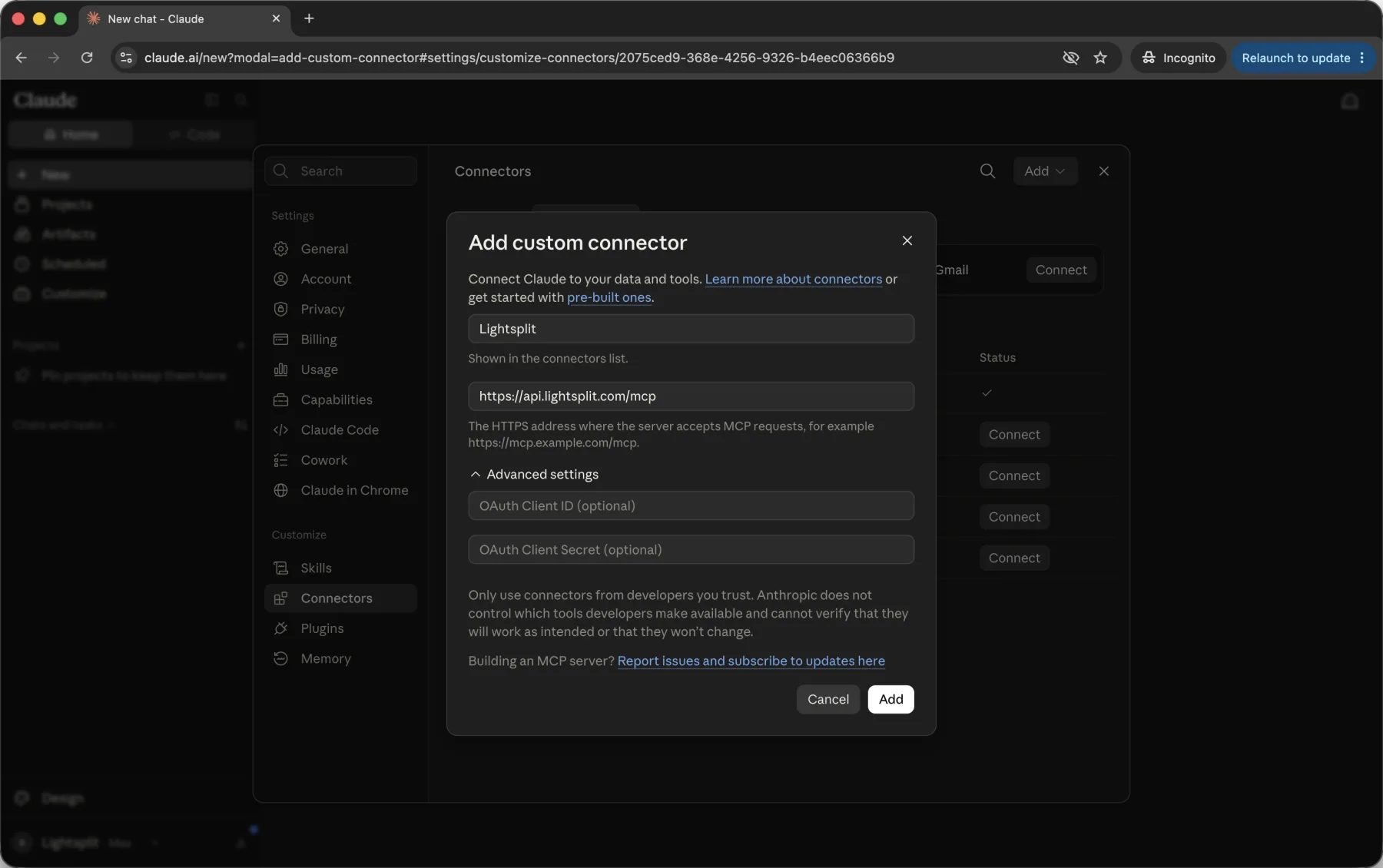Reload the current page
The image size is (1383, 868).
pyautogui.click(x=87, y=58)
